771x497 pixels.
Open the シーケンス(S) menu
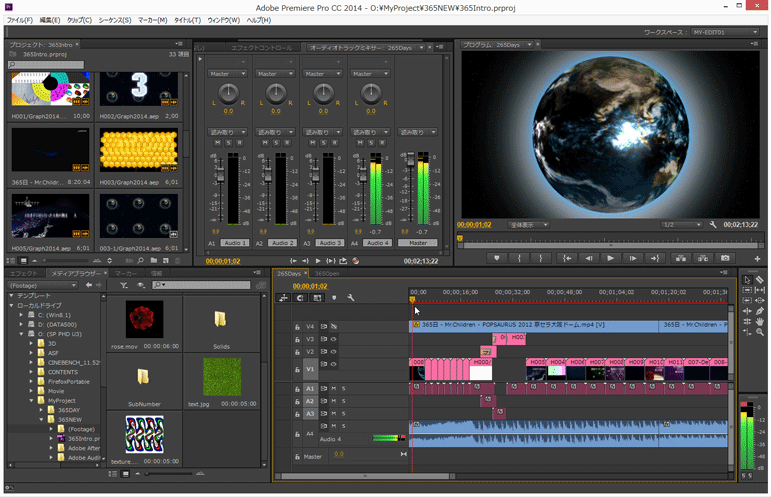(x=115, y=20)
